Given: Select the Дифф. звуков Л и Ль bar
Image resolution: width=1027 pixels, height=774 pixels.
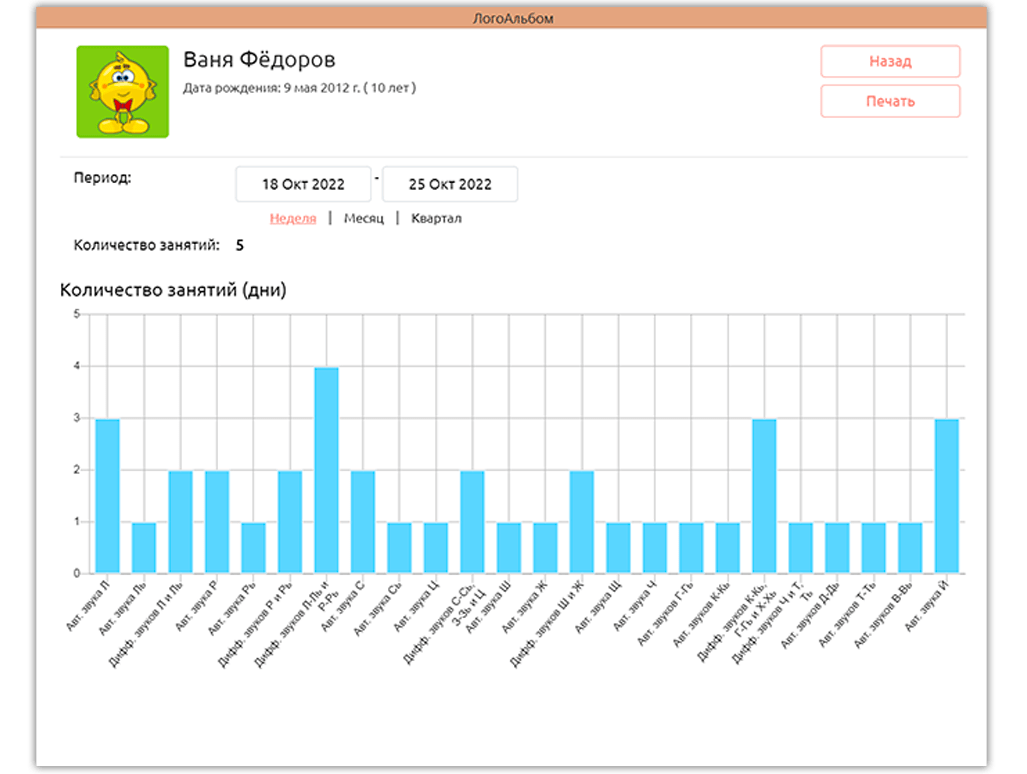Looking at the screenshot, I should pyautogui.click(x=180, y=521).
